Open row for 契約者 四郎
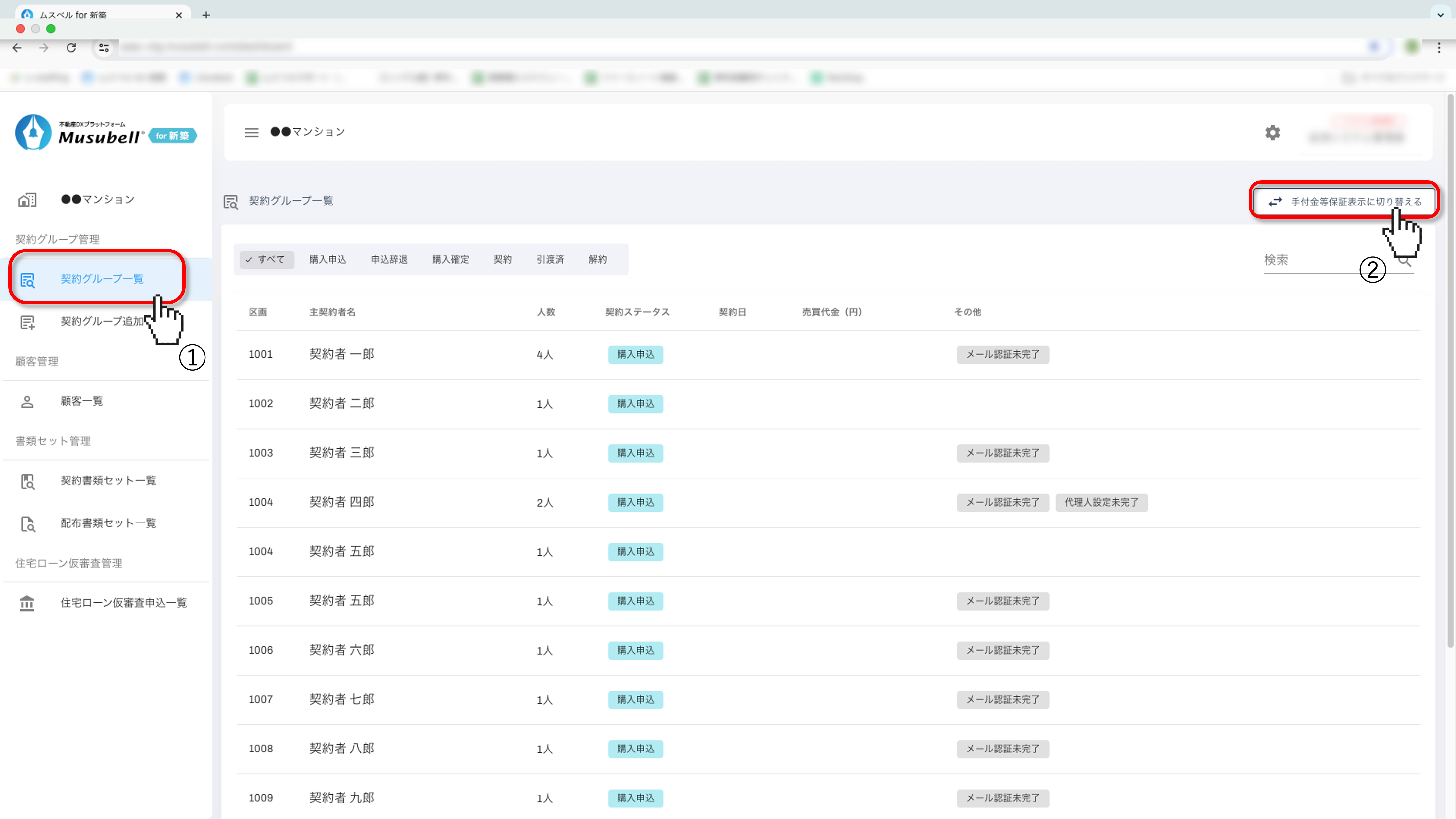This screenshot has width=1456, height=819. coord(342,502)
